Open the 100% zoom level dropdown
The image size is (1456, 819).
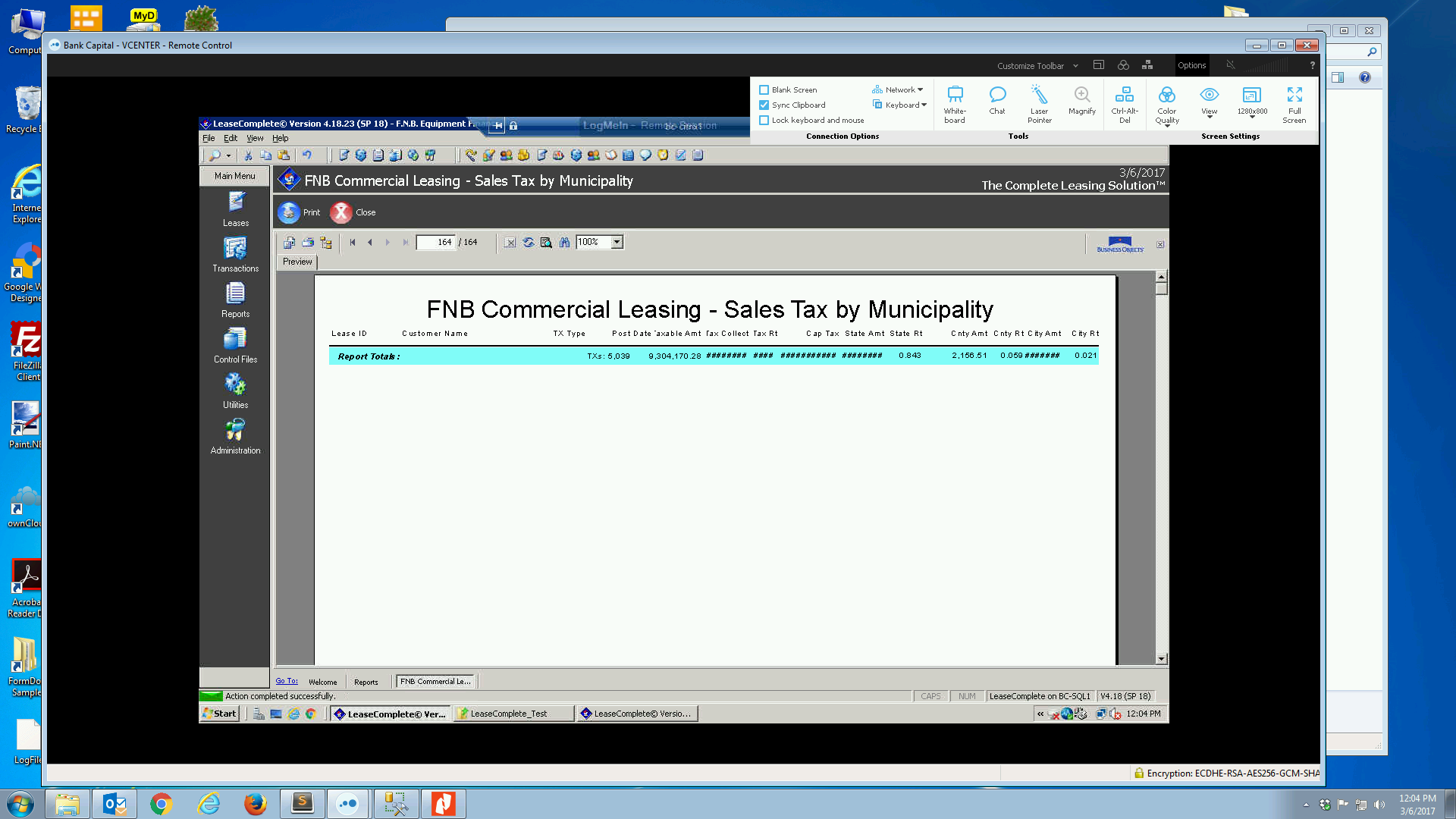(617, 242)
